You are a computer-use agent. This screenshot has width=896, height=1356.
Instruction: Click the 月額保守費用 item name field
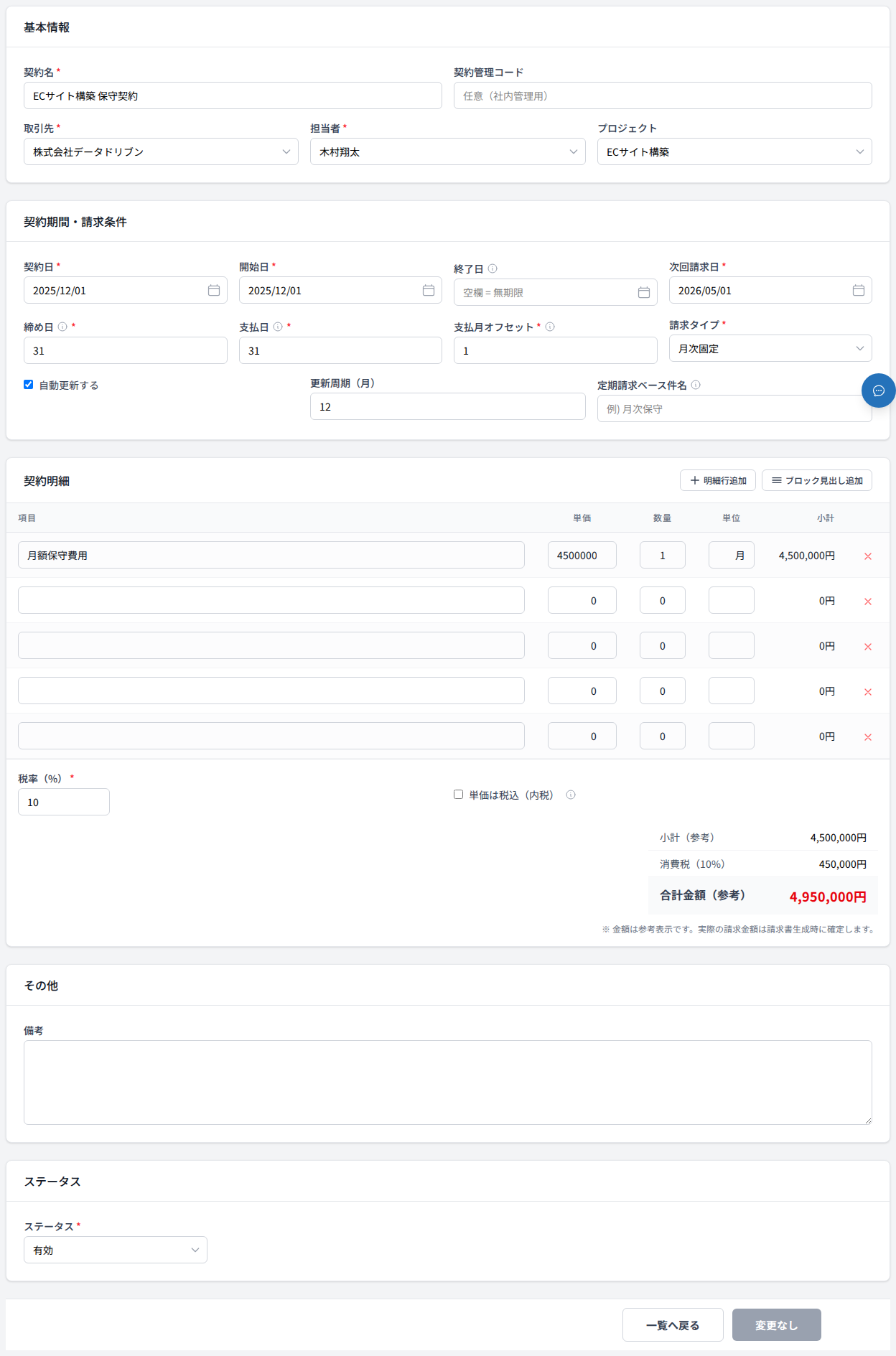click(x=271, y=555)
